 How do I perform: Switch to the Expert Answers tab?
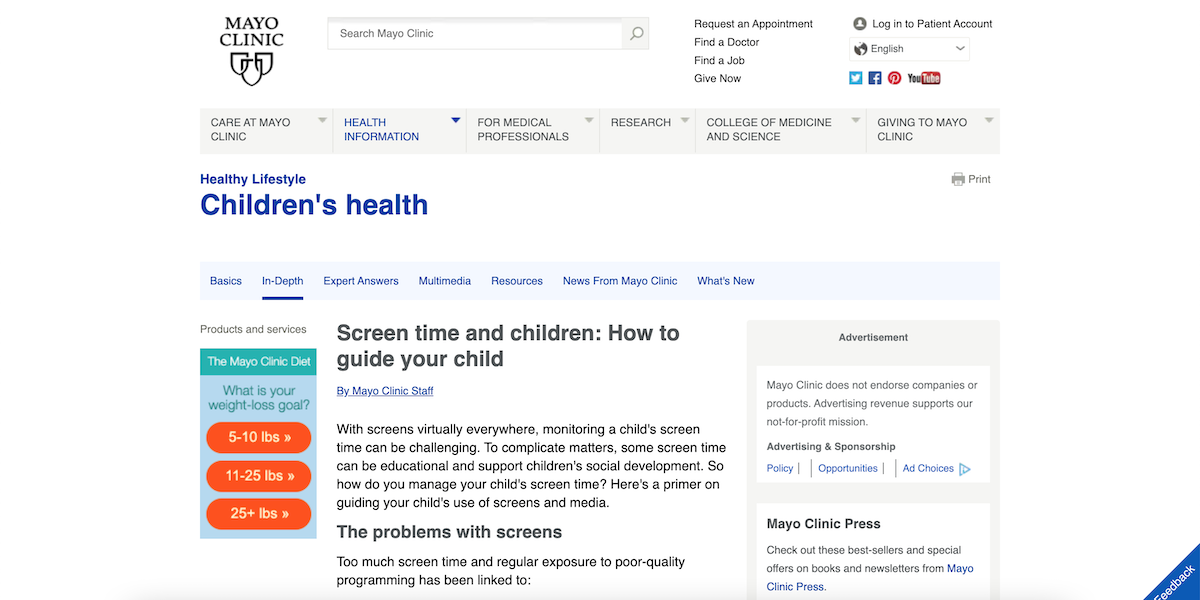(x=361, y=281)
